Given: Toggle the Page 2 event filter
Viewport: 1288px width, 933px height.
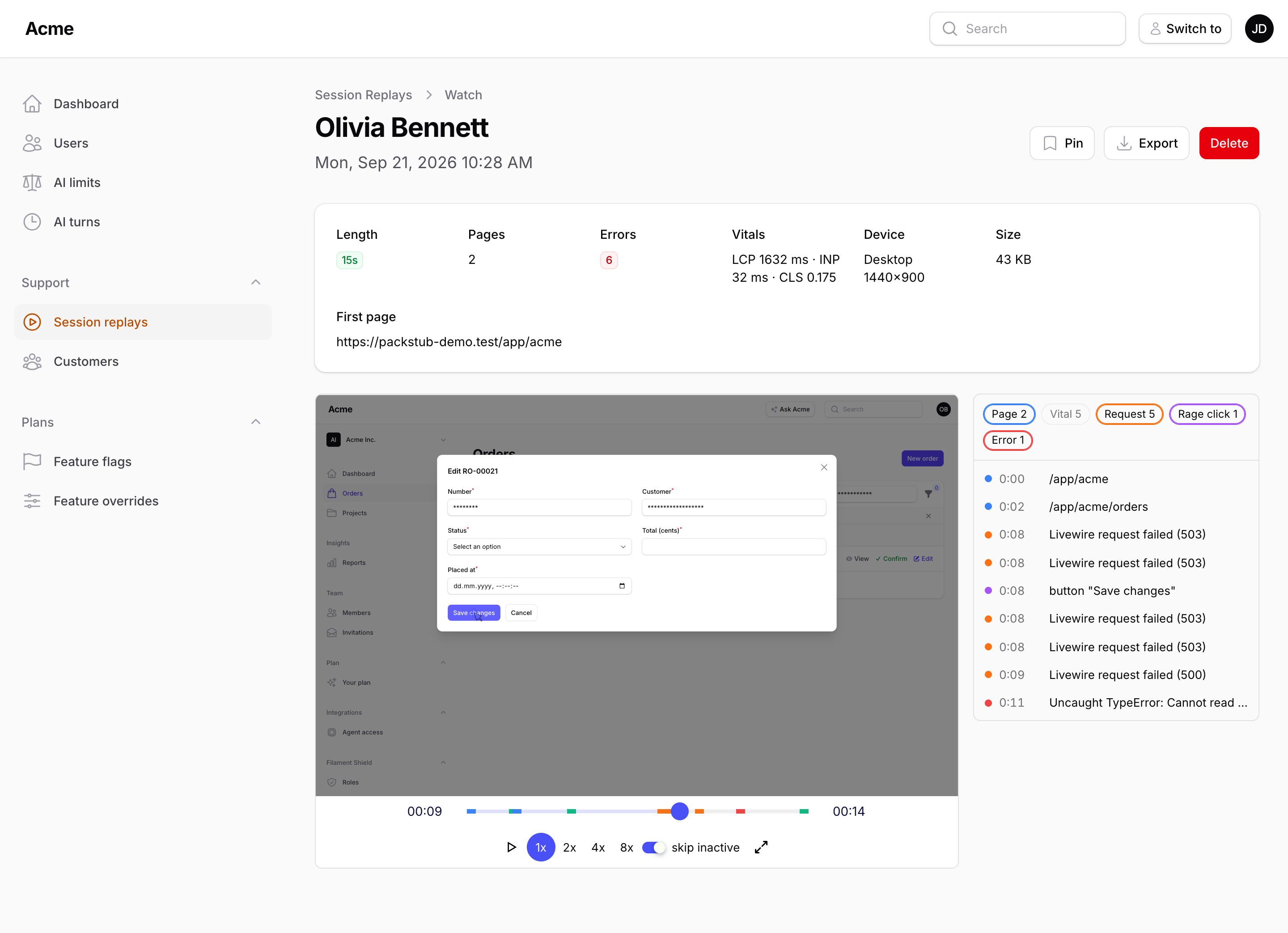Looking at the screenshot, I should pos(1008,414).
